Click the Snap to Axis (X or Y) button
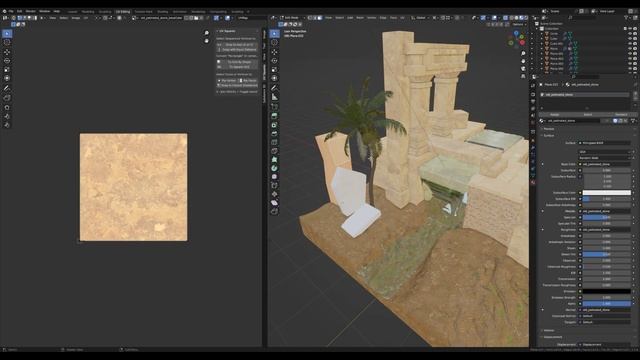 237,44
